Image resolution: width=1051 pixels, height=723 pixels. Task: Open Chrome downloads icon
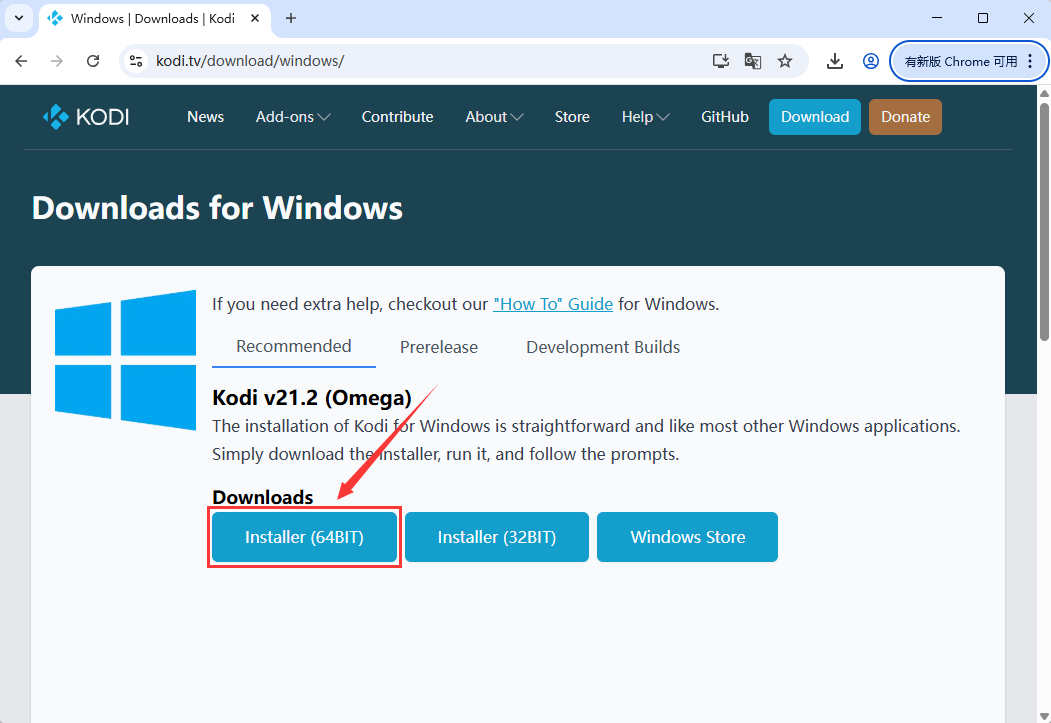(834, 61)
